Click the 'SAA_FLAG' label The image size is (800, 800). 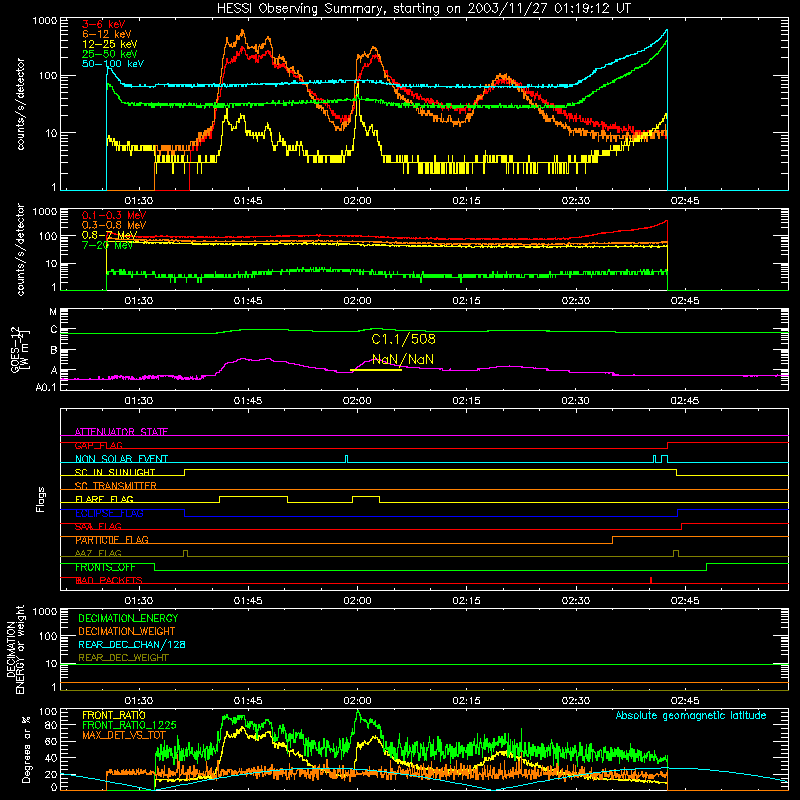pos(98,526)
